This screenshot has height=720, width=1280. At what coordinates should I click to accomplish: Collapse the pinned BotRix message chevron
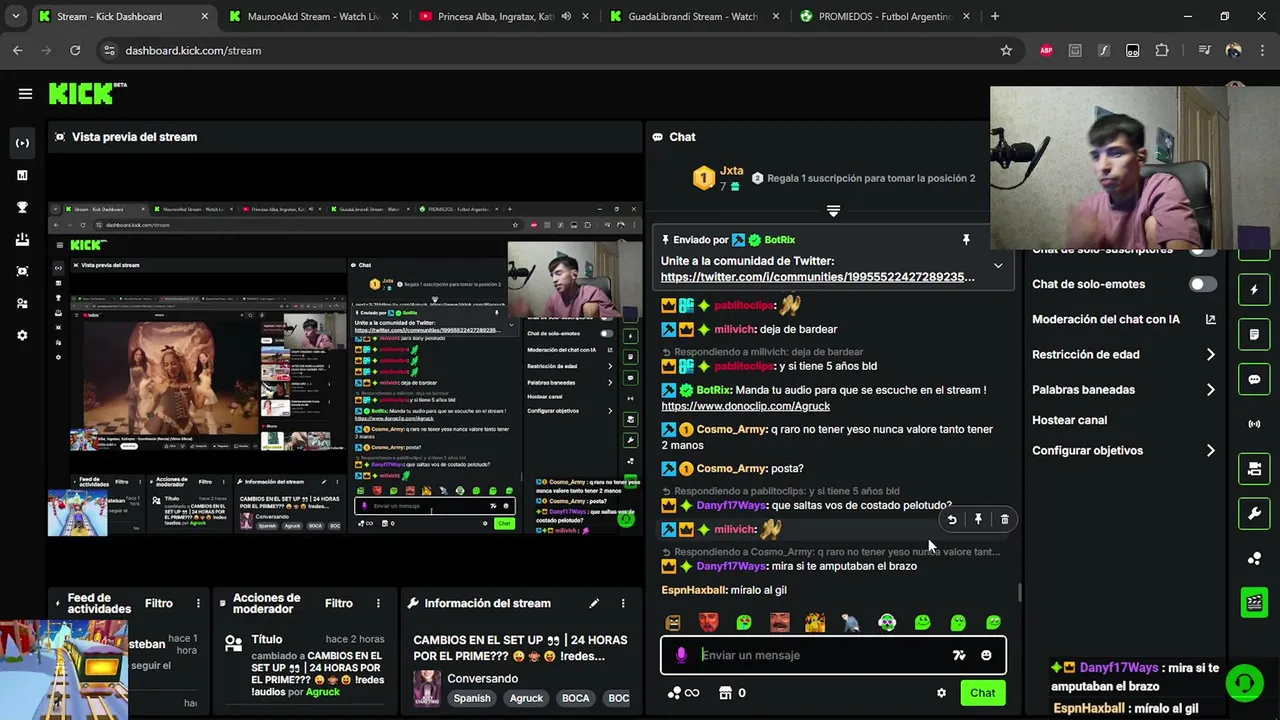[x=998, y=266]
